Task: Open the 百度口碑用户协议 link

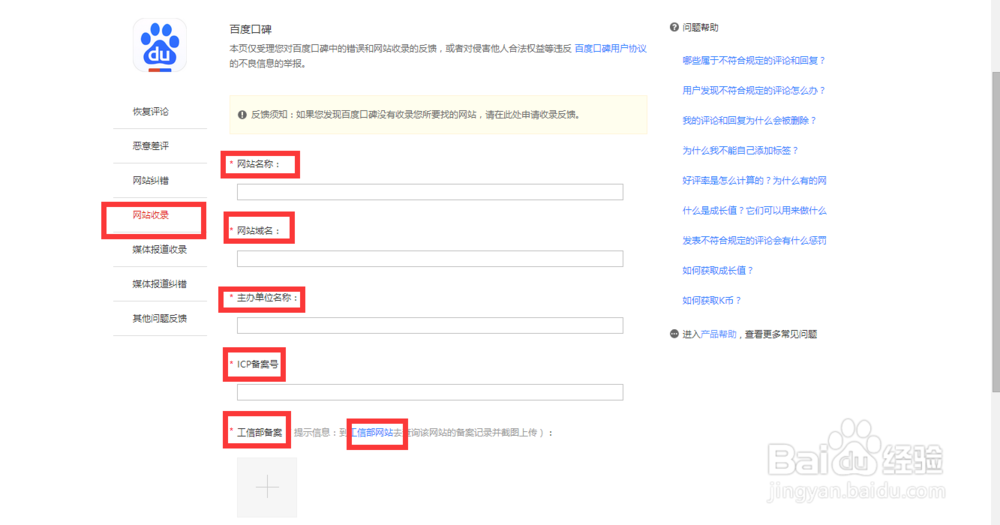Action: pyautogui.click(x=610, y=48)
